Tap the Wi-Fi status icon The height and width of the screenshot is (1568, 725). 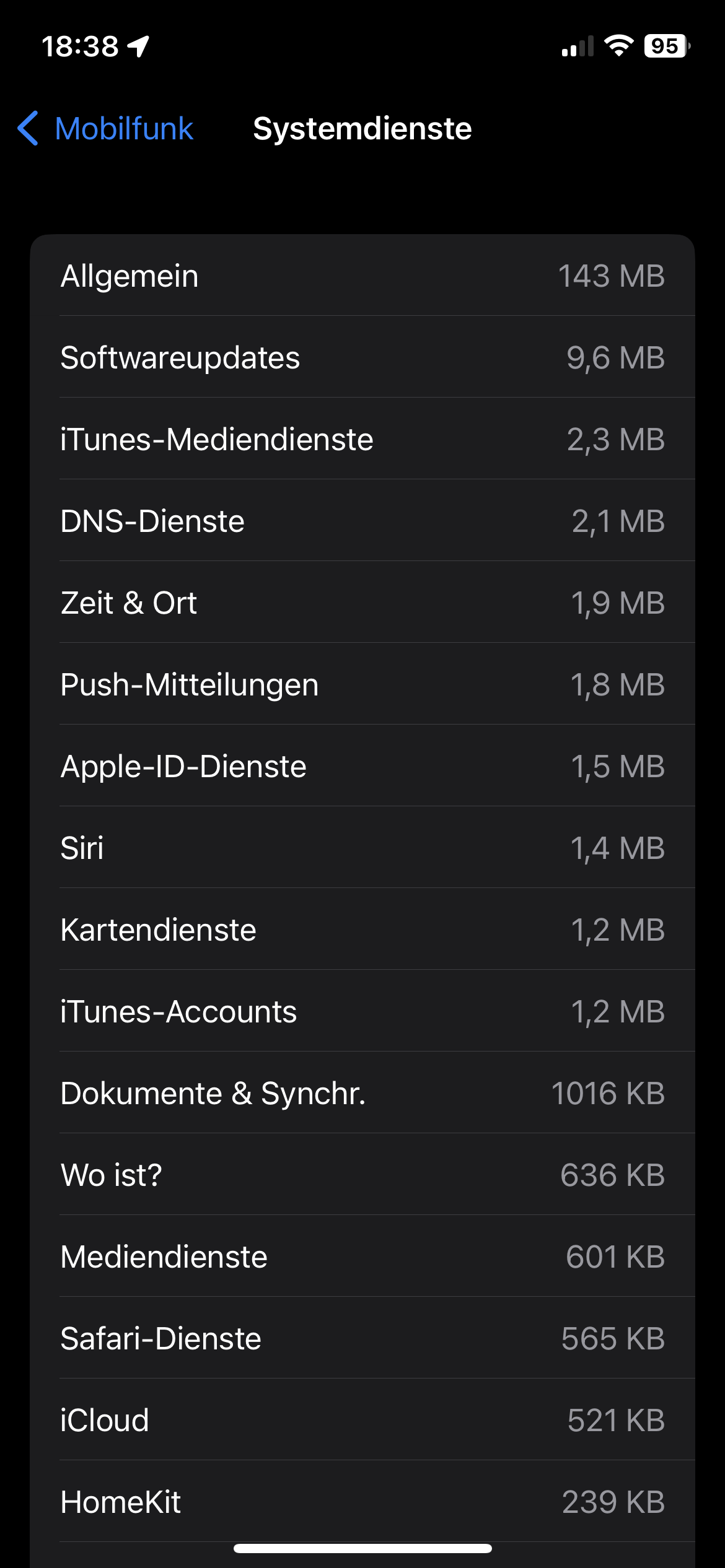(618, 46)
